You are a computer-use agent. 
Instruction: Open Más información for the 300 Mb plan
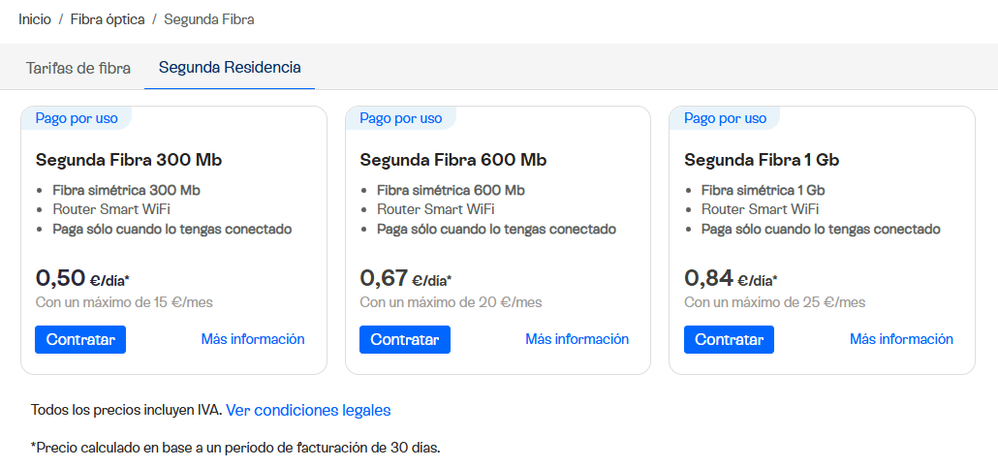click(x=253, y=339)
